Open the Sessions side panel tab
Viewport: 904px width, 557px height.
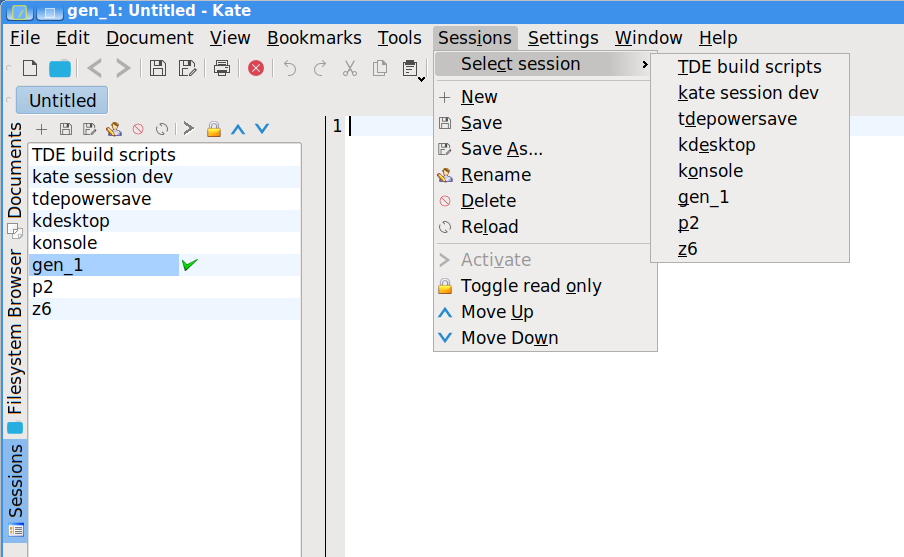pos(15,490)
